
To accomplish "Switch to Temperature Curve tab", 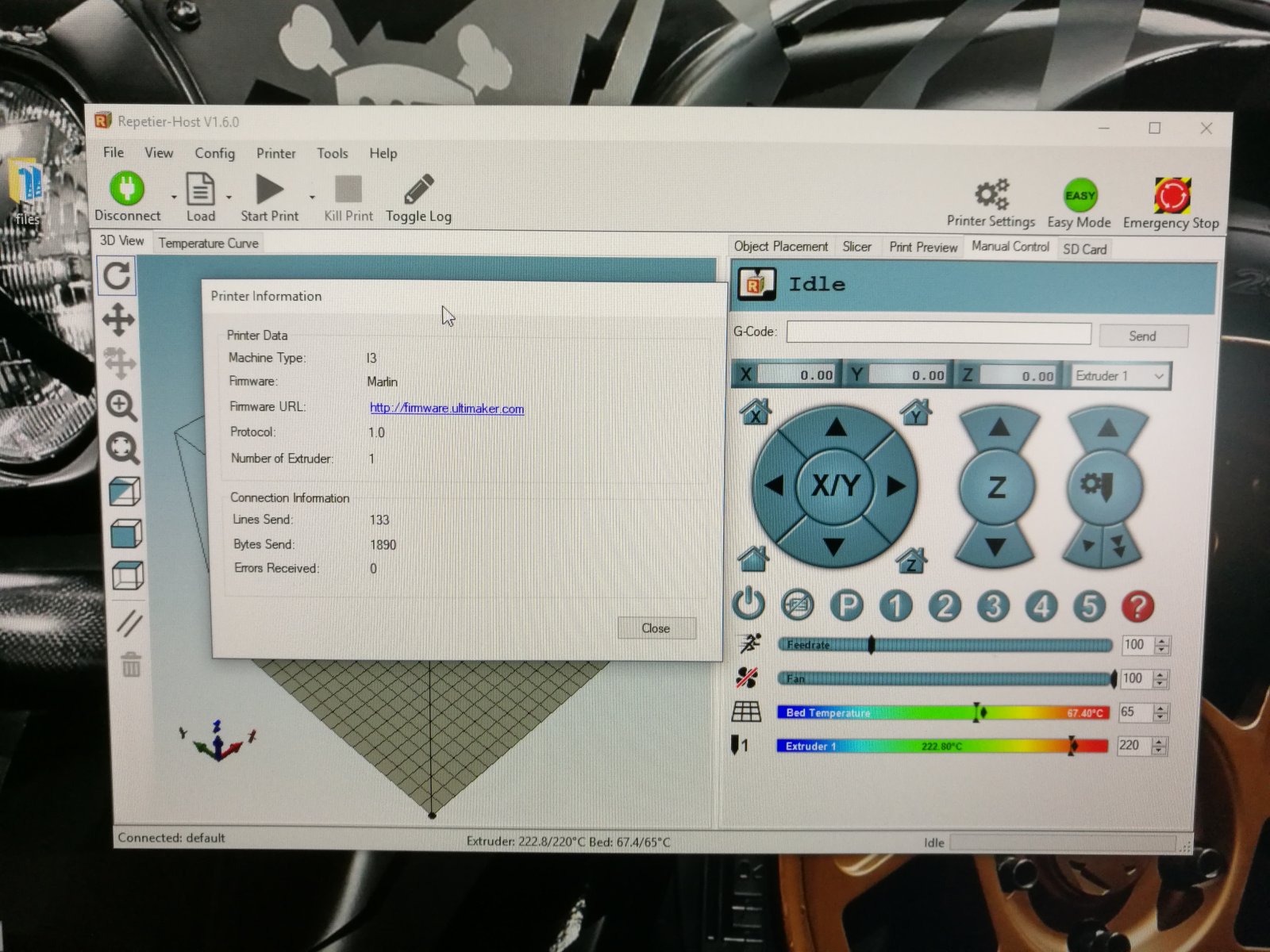I will [x=208, y=243].
